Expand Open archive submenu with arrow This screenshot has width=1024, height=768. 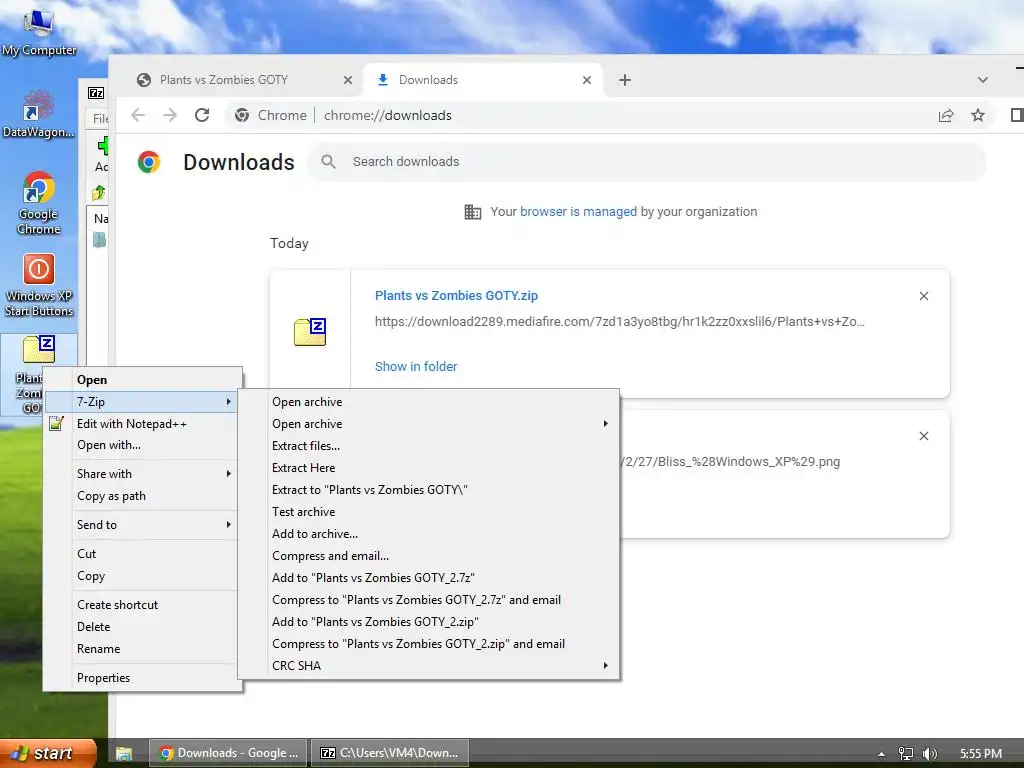click(428, 424)
